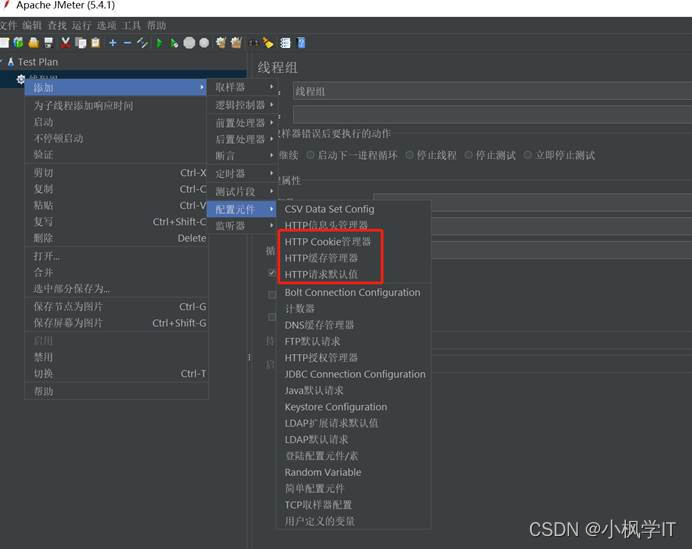Click the Open file toolbar icon
This screenshot has width=692, height=549.
coord(34,43)
